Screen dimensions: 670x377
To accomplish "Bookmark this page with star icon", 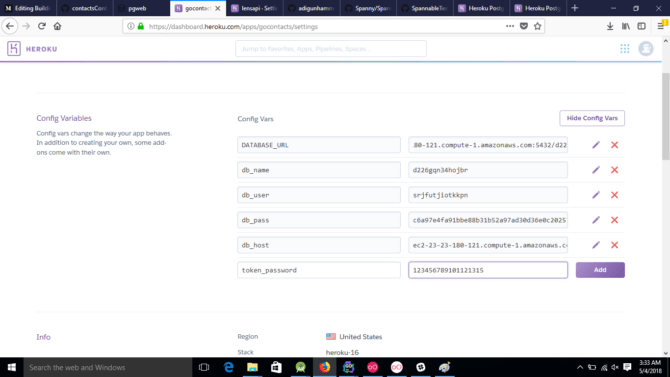I will click(x=538, y=26).
